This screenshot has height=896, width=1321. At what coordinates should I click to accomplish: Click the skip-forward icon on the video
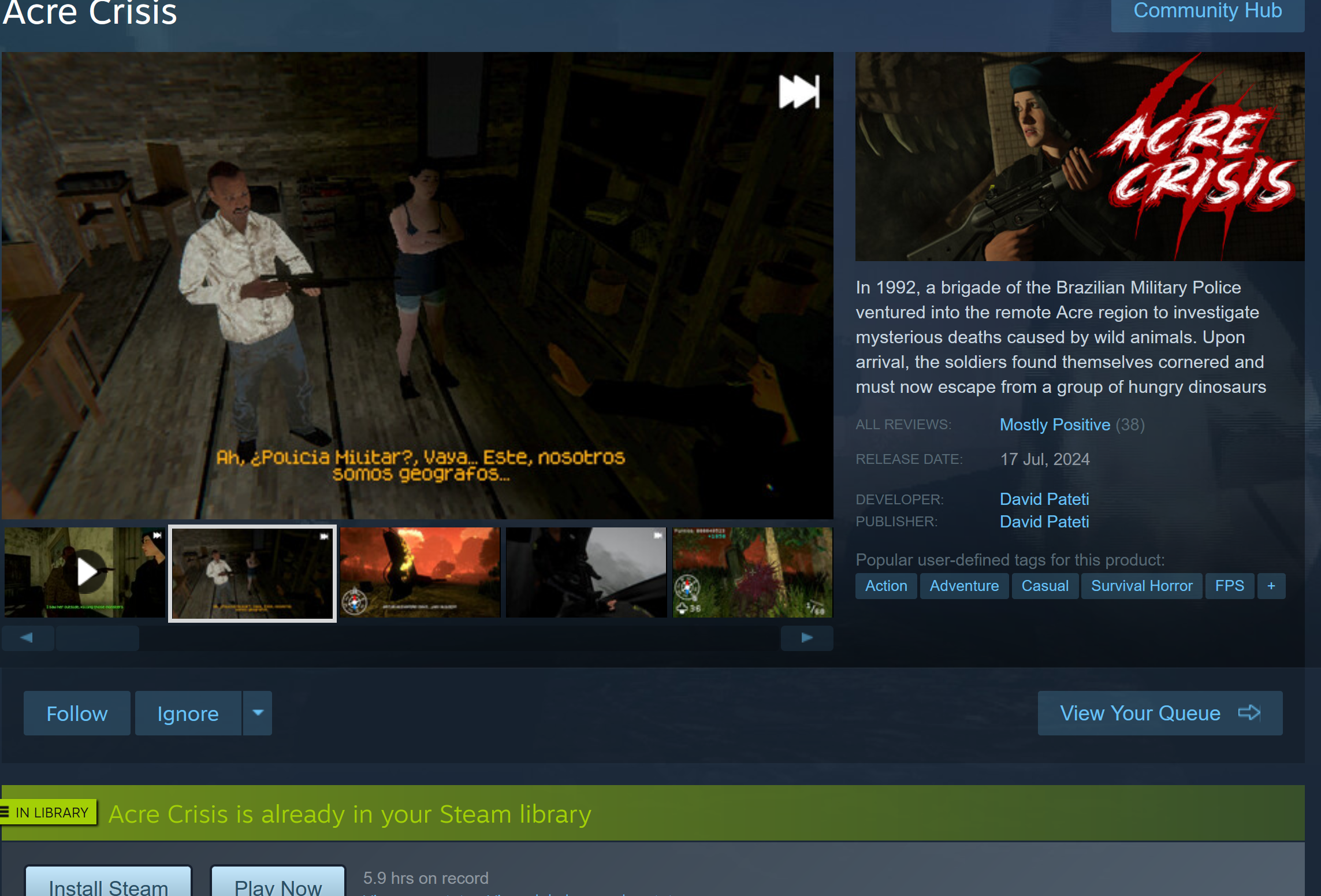[x=799, y=92]
